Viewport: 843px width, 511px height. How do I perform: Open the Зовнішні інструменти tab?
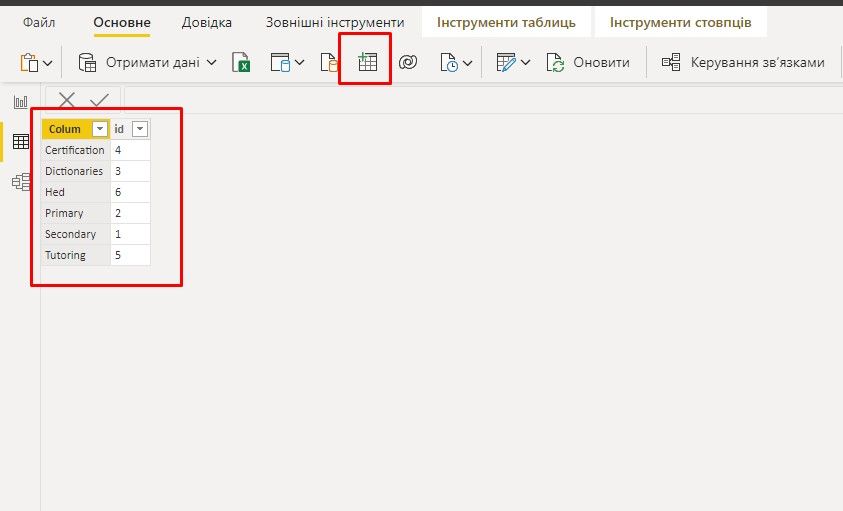click(x=334, y=22)
